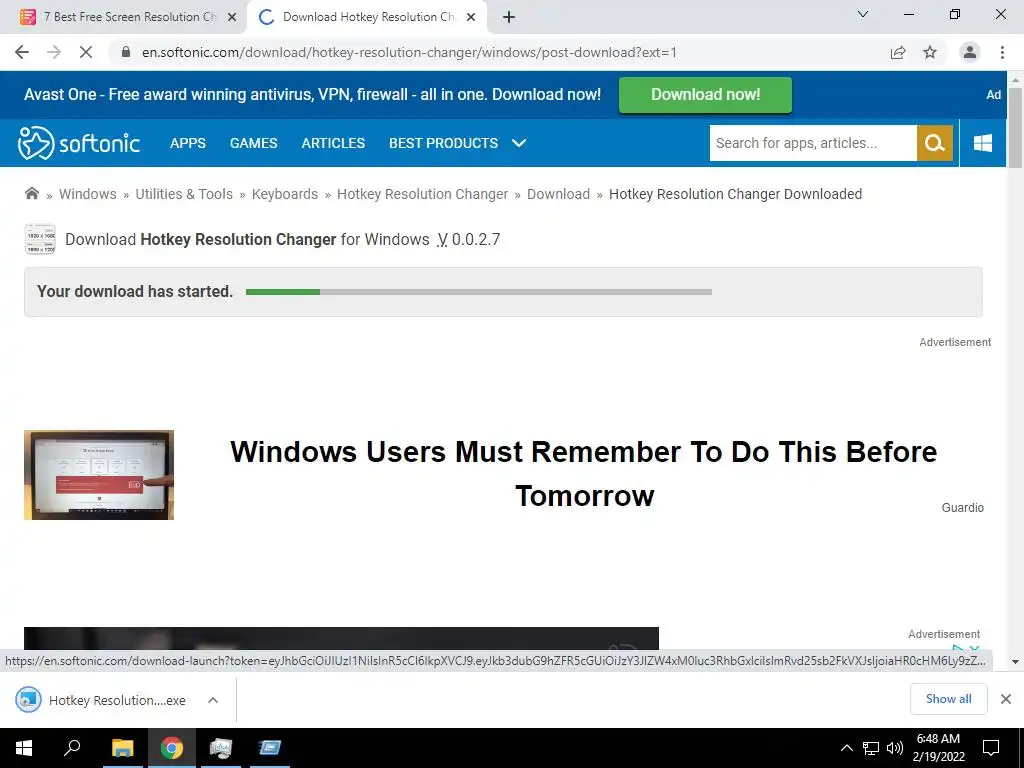The image size is (1024, 768).
Task: Click the dark video thumbnail below the ad
Action: click(341, 639)
